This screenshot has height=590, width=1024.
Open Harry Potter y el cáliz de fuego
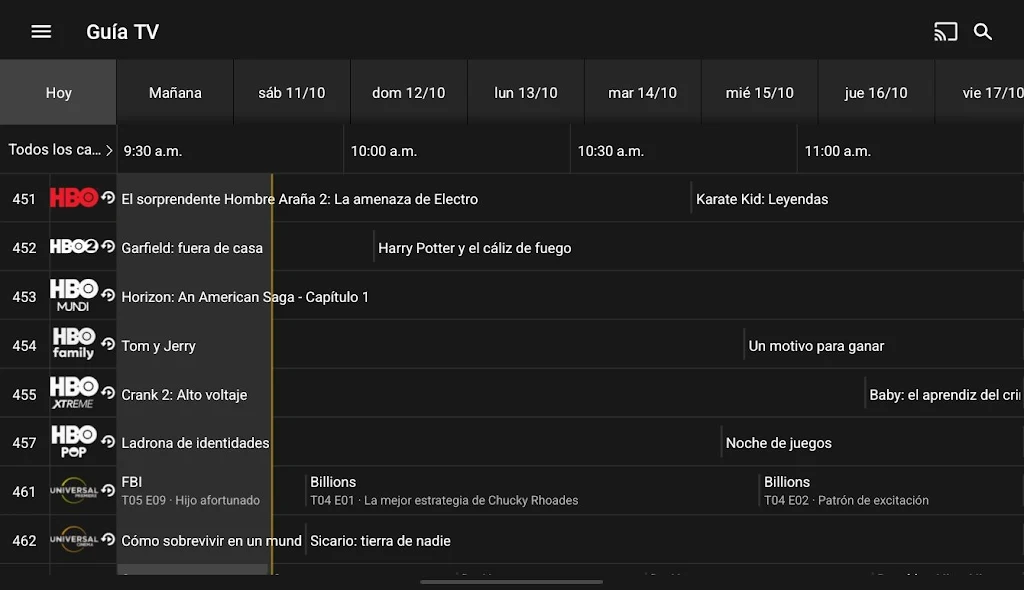475,248
